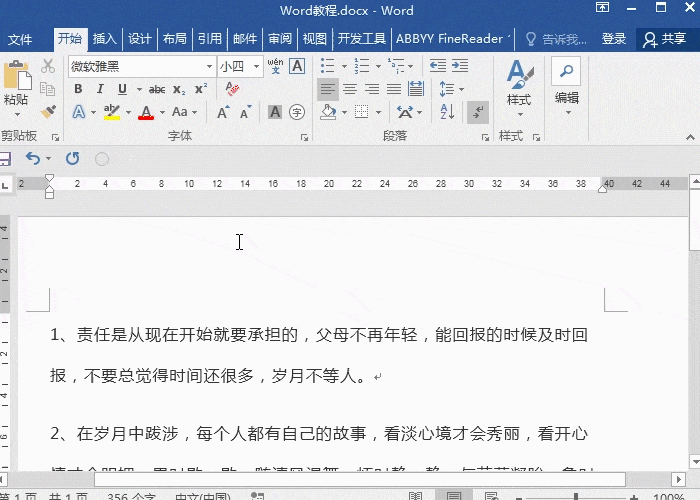Open ABBYY FineReader tab
This screenshot has height=500, width=700.
pos(452,39)
